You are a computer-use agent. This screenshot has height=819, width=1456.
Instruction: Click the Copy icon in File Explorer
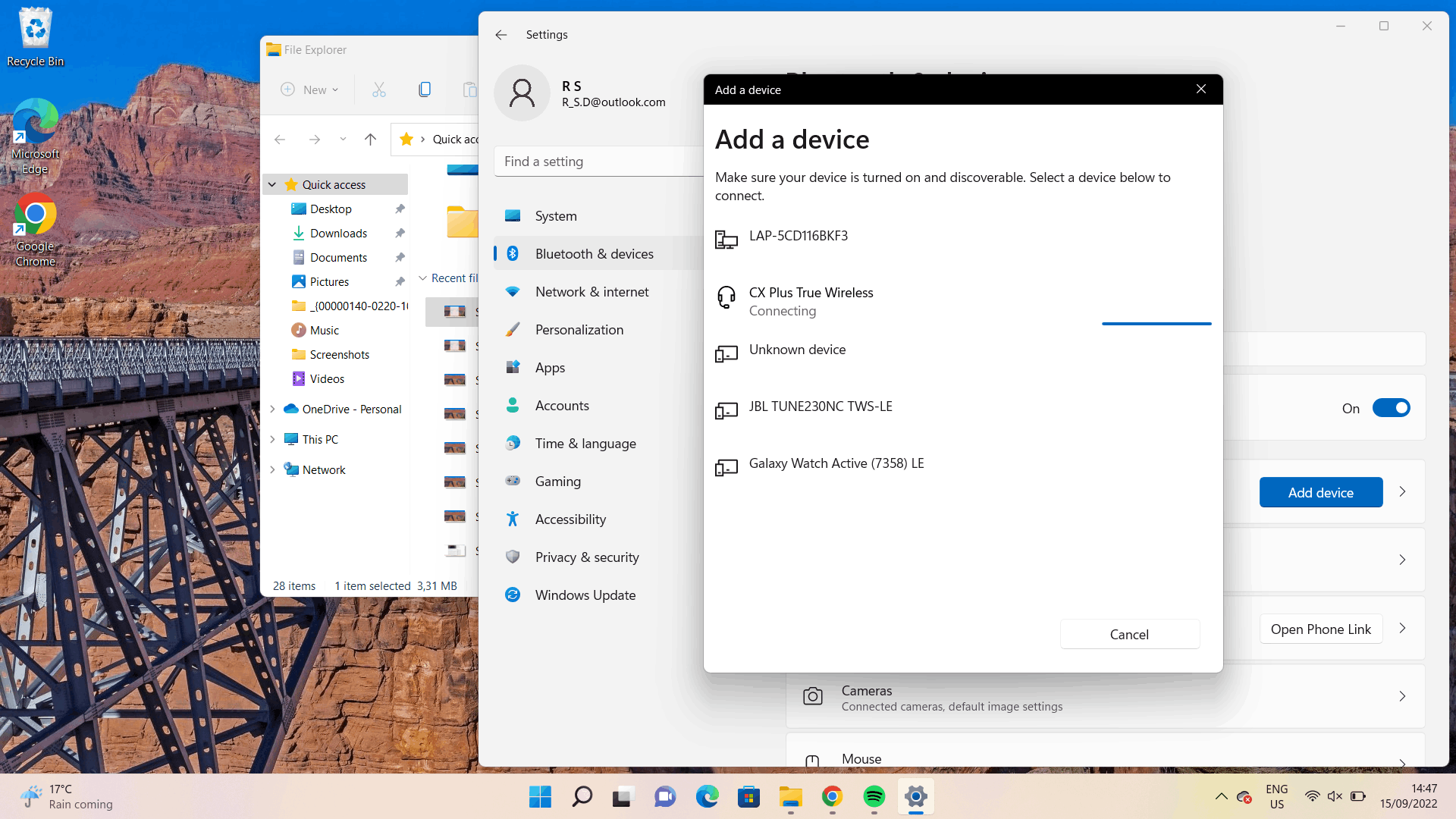pos(425,89)
